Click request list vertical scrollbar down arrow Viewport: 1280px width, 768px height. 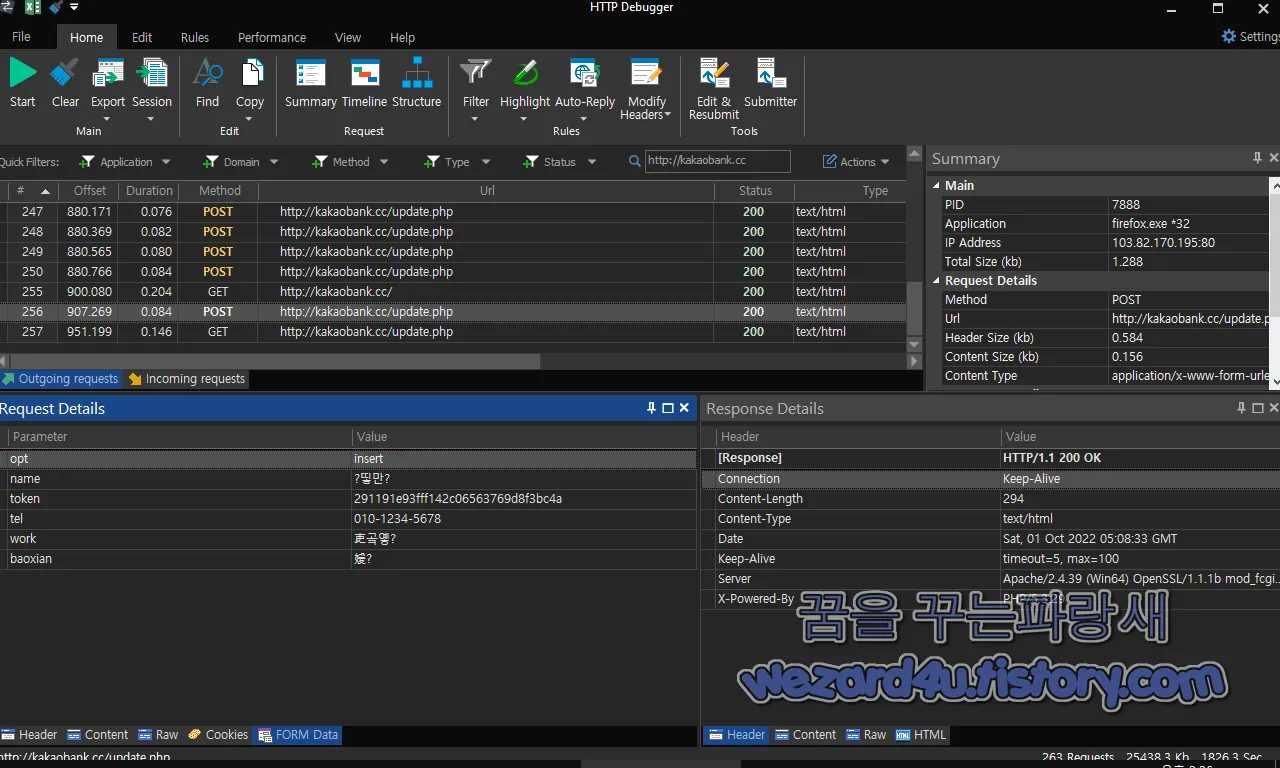click(x=914, y=345)
